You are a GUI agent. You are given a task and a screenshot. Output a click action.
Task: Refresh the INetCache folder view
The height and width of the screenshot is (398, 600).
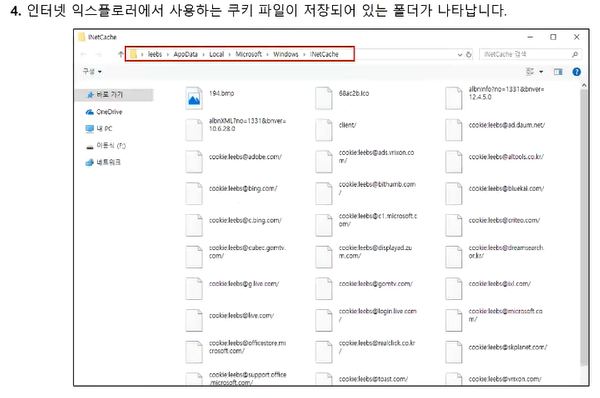(469, 55)
